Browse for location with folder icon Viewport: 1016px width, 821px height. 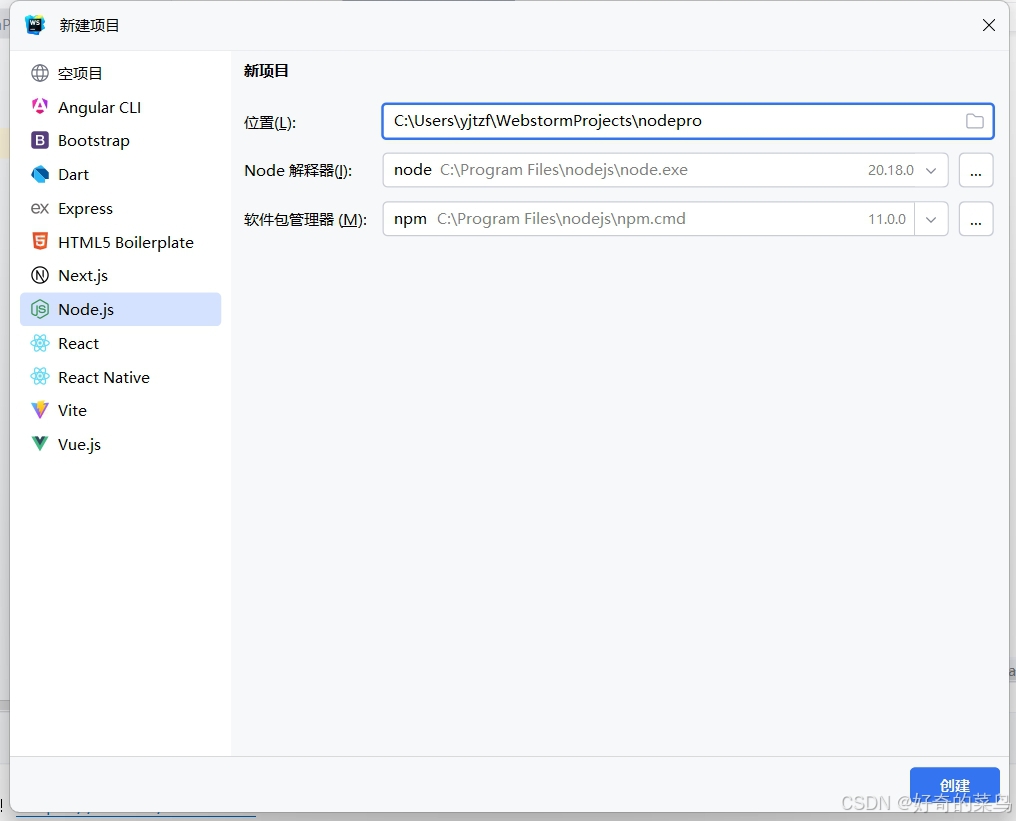coord(975,121)
